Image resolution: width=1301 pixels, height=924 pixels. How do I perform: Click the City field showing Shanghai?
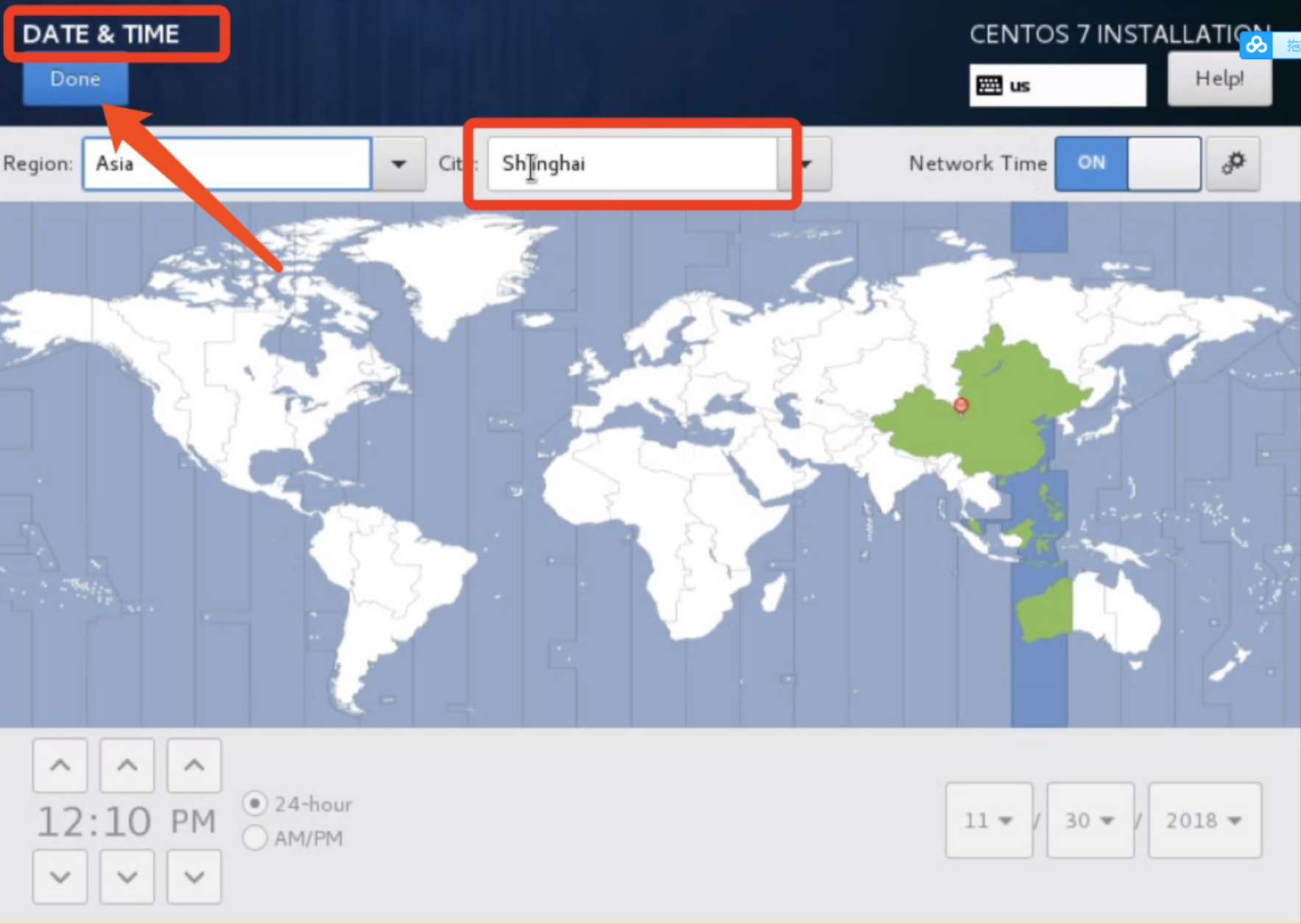[x=632, y=163]
